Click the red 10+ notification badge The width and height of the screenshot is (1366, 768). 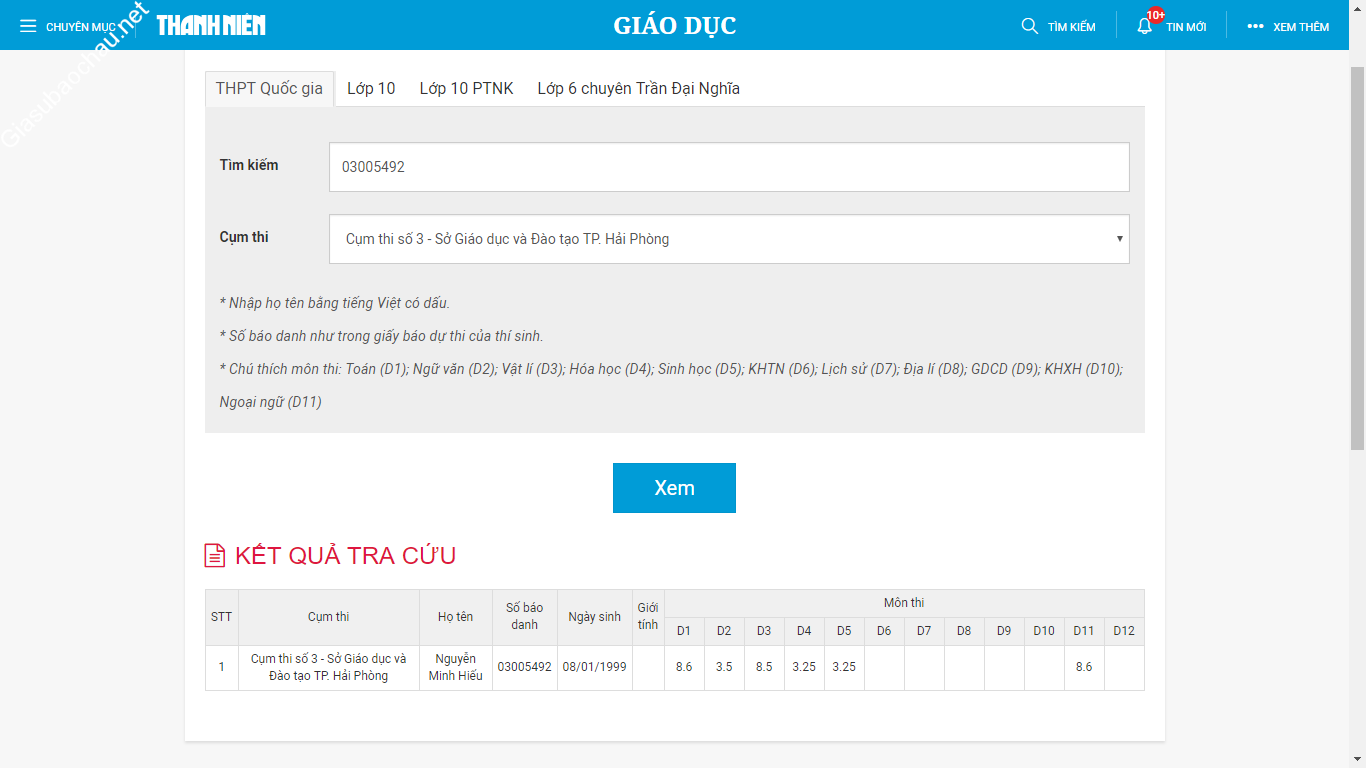coord(1156,15)
